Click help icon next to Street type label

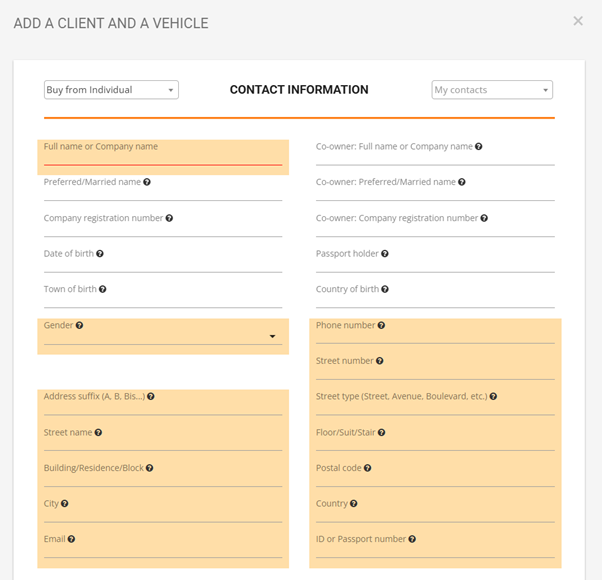[493, 397]
